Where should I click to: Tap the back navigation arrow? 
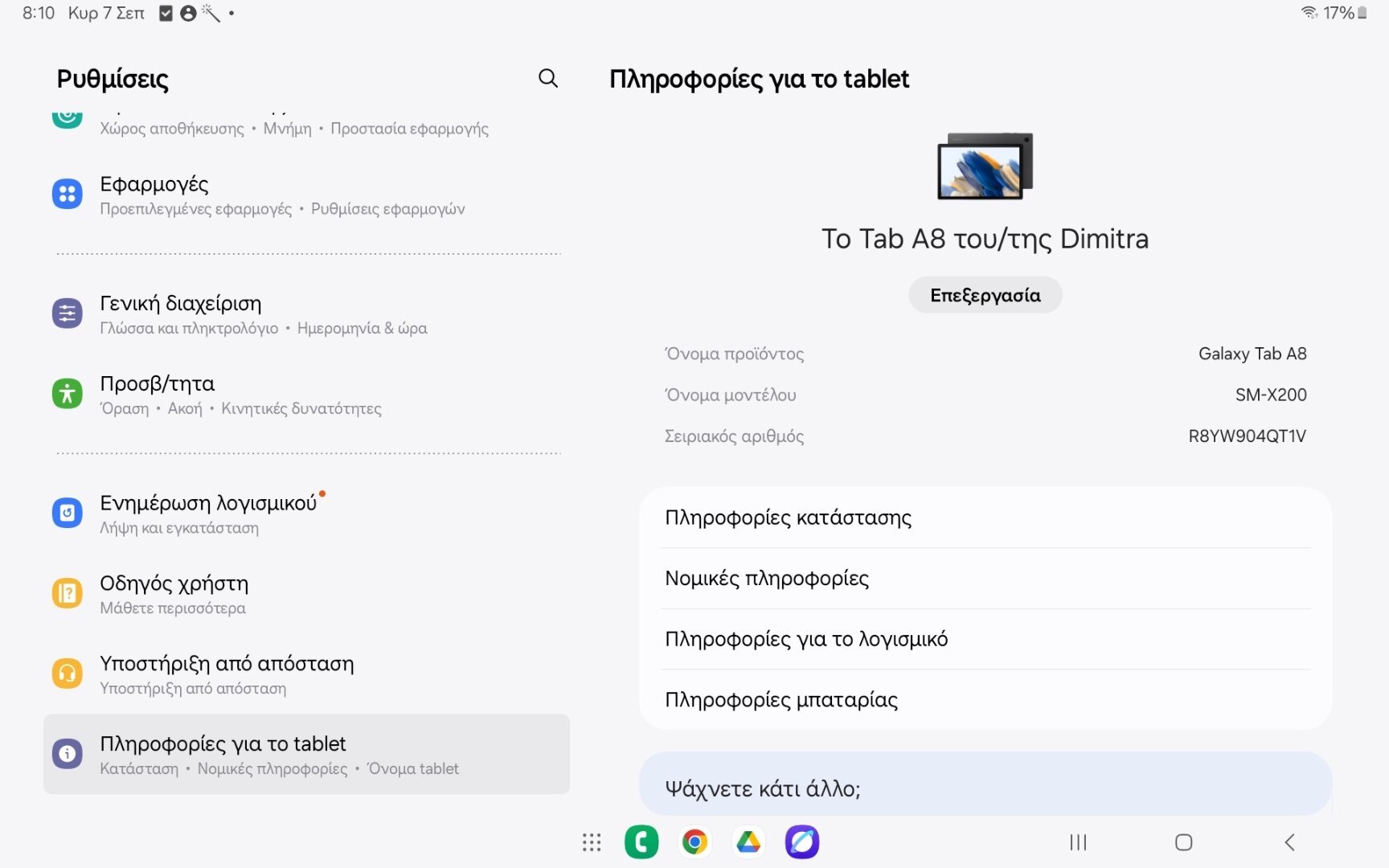(x=1289, y=842)
